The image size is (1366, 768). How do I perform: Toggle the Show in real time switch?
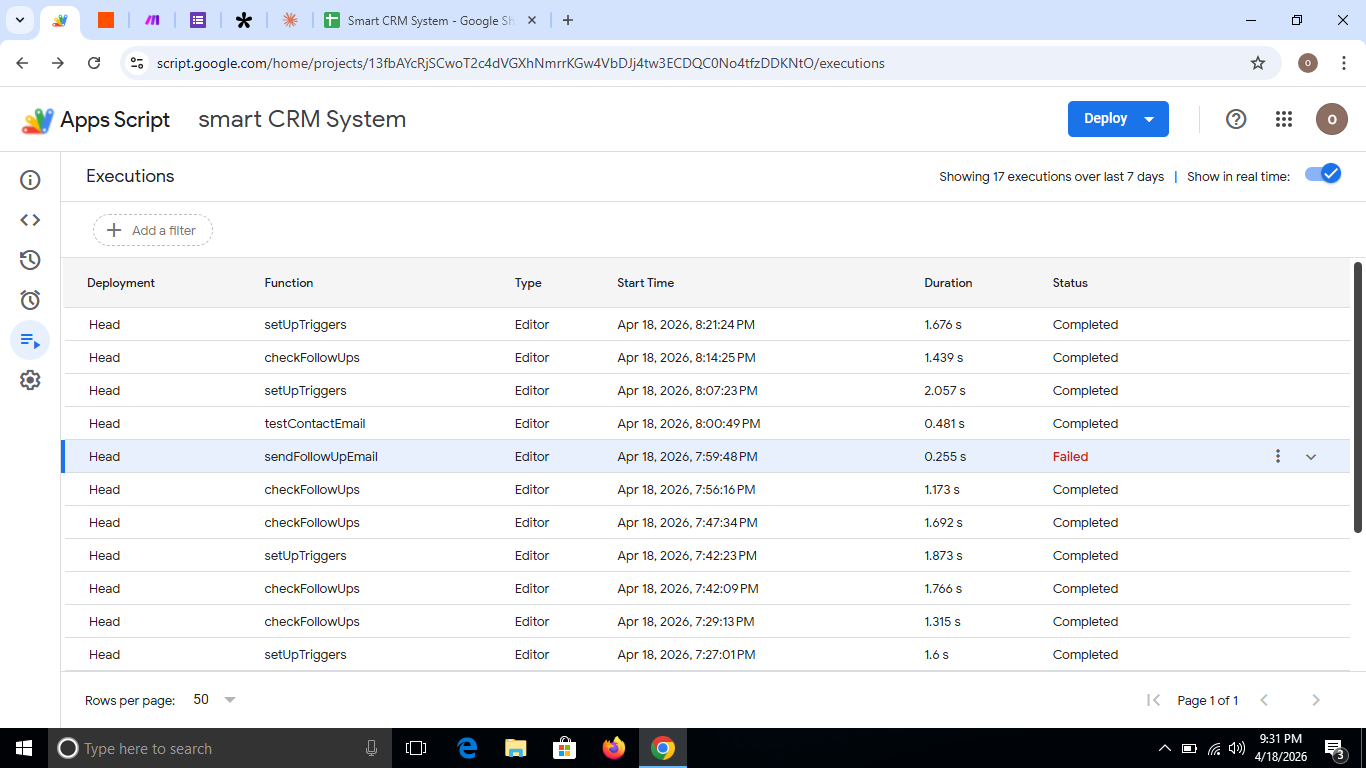tap(1323, 174)
